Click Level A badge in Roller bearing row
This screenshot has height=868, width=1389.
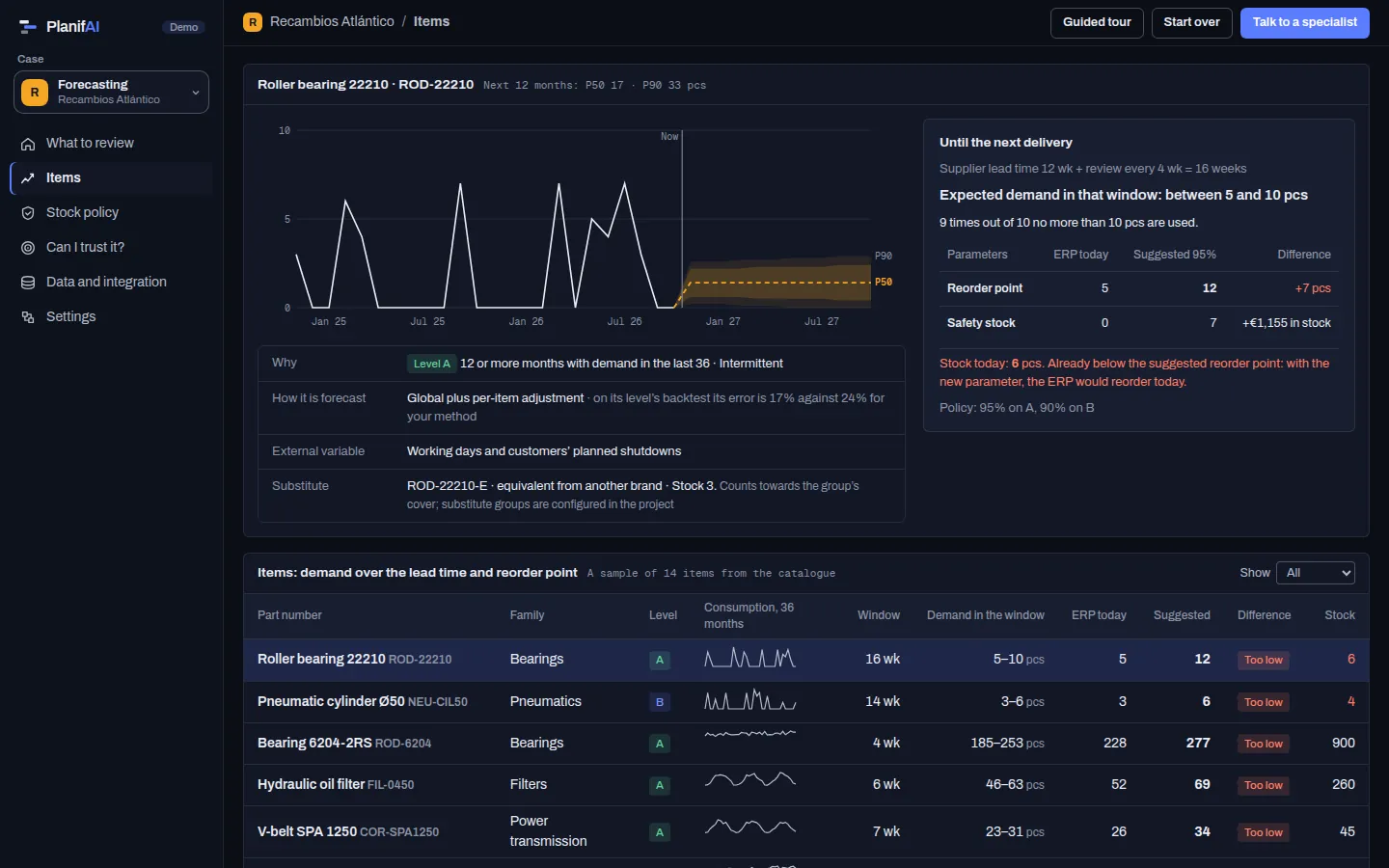[x=660, y=660]
